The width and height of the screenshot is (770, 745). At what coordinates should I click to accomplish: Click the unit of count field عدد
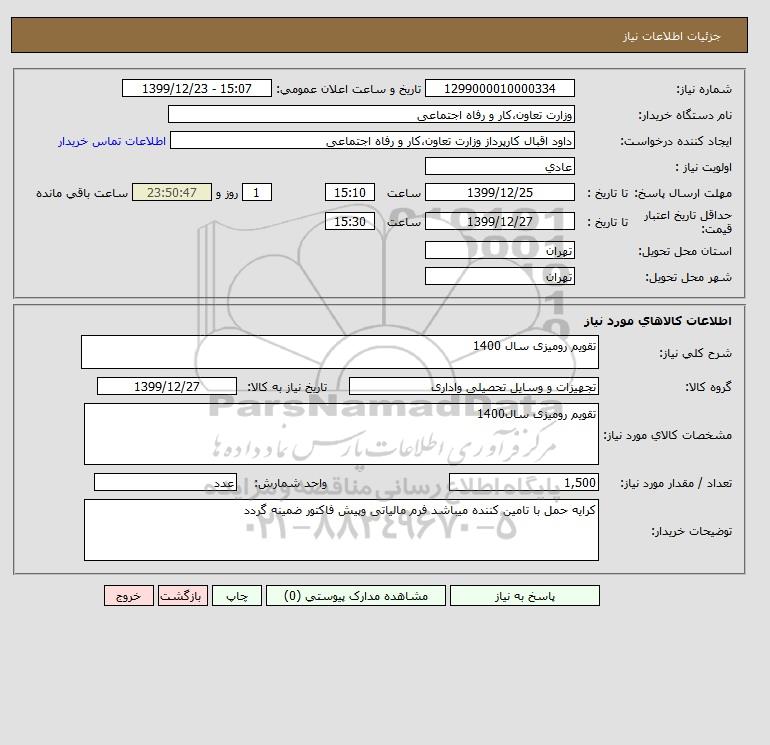click(x=165, y=482)
